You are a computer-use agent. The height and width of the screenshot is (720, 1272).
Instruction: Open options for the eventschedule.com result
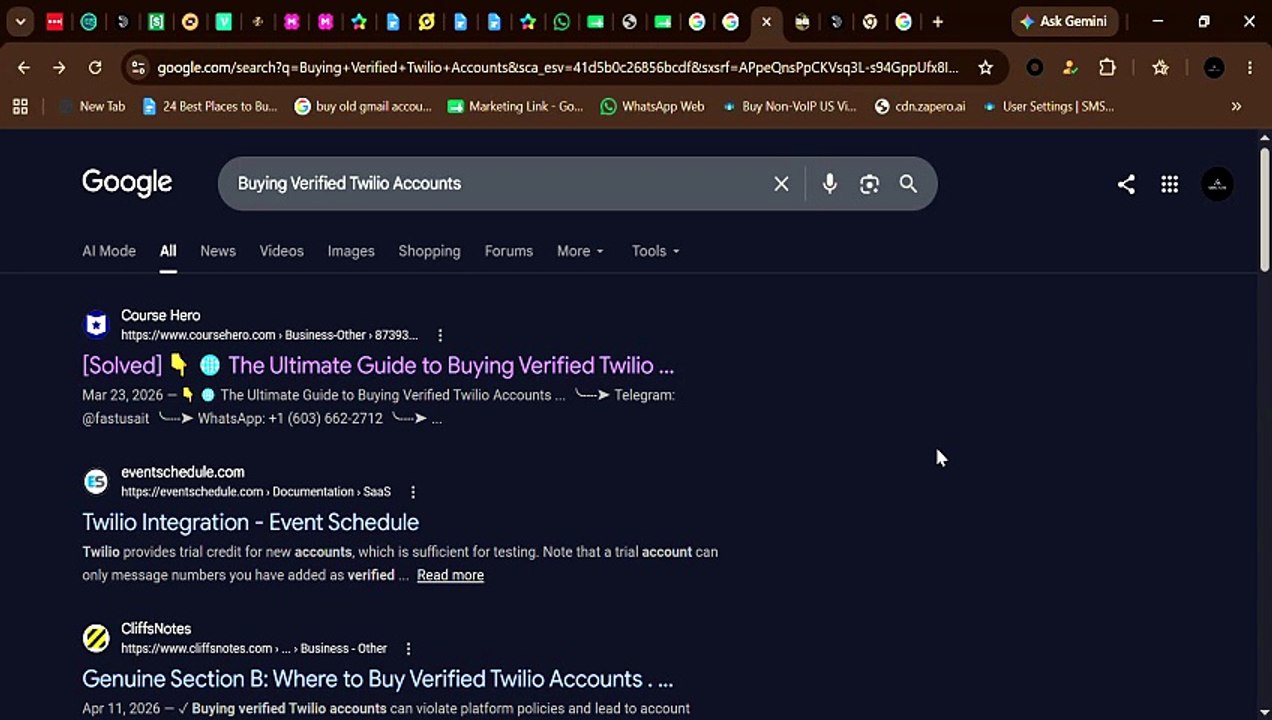(413, 492)
